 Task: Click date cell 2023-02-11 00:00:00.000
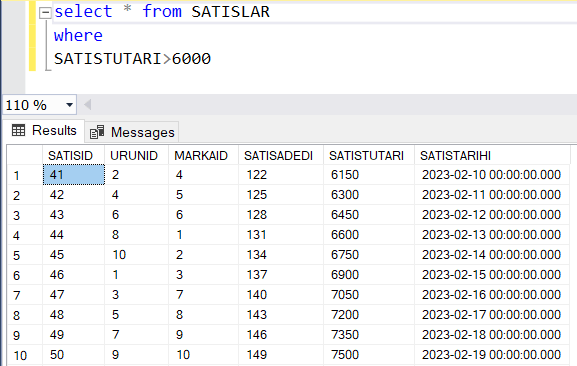coord(492,195)
